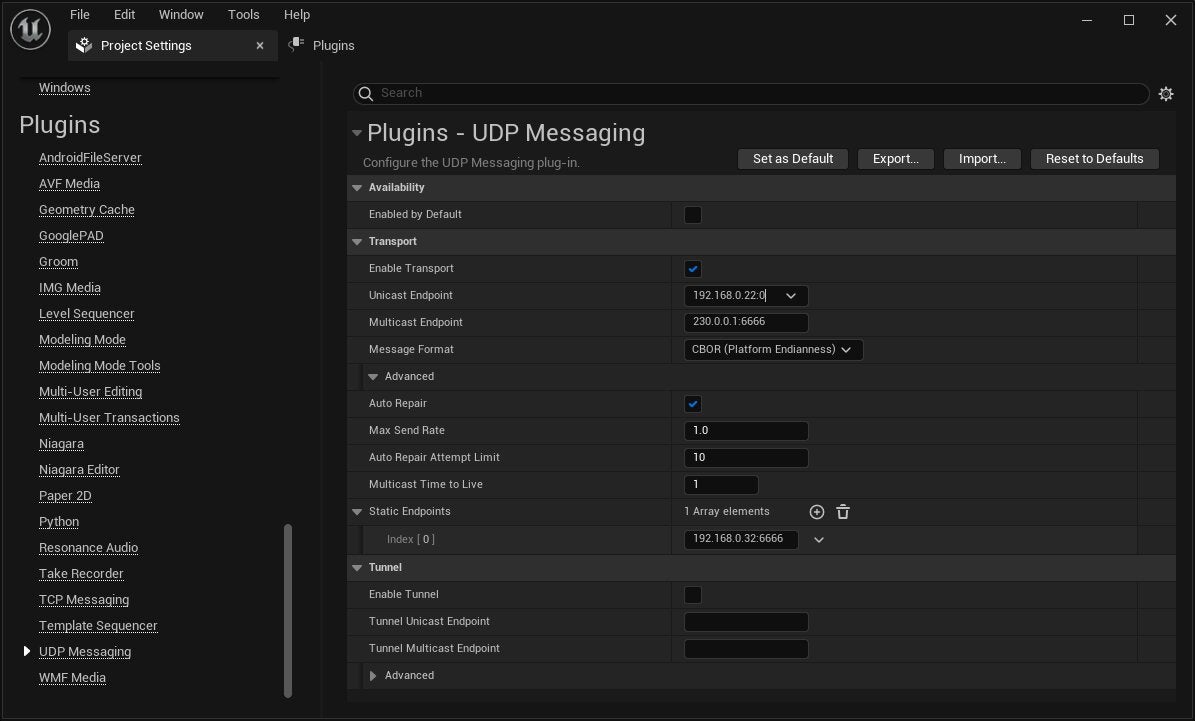Delete all Static Endpoints array elements
This screenshot has height=721, width=1195.
click(843, 511)
